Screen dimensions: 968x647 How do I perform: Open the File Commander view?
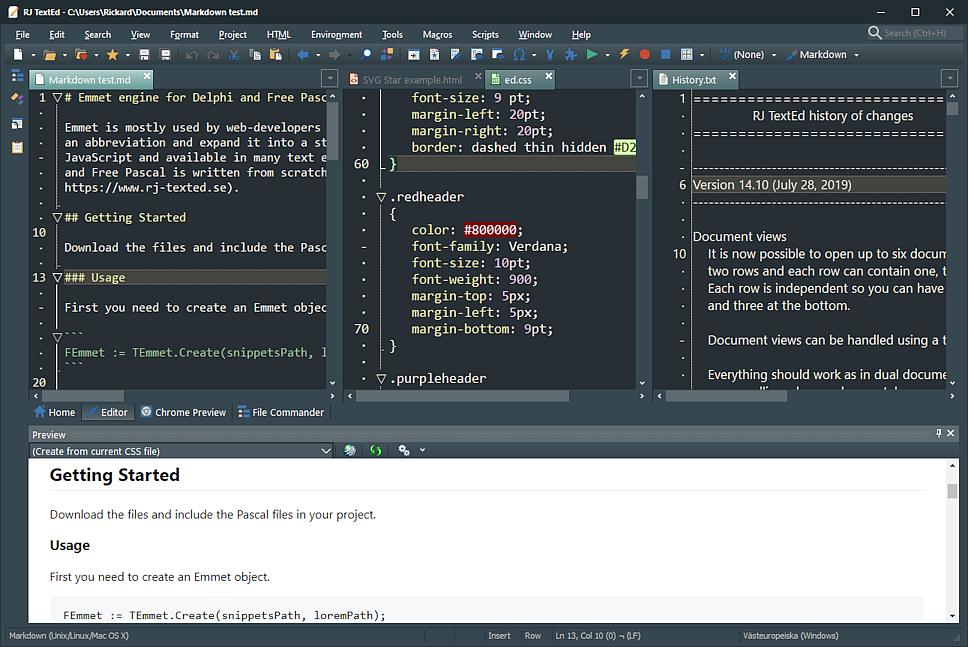point(281,412)
